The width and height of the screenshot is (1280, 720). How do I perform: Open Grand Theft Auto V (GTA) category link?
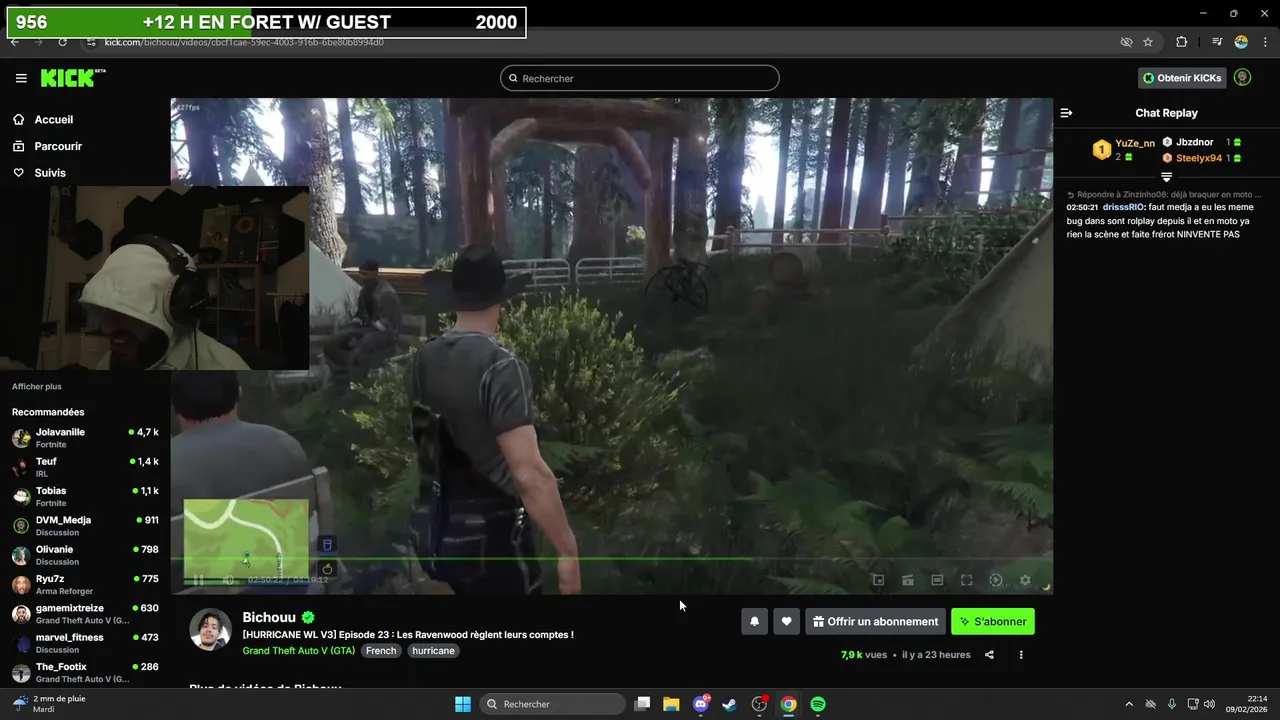[298, 650]
